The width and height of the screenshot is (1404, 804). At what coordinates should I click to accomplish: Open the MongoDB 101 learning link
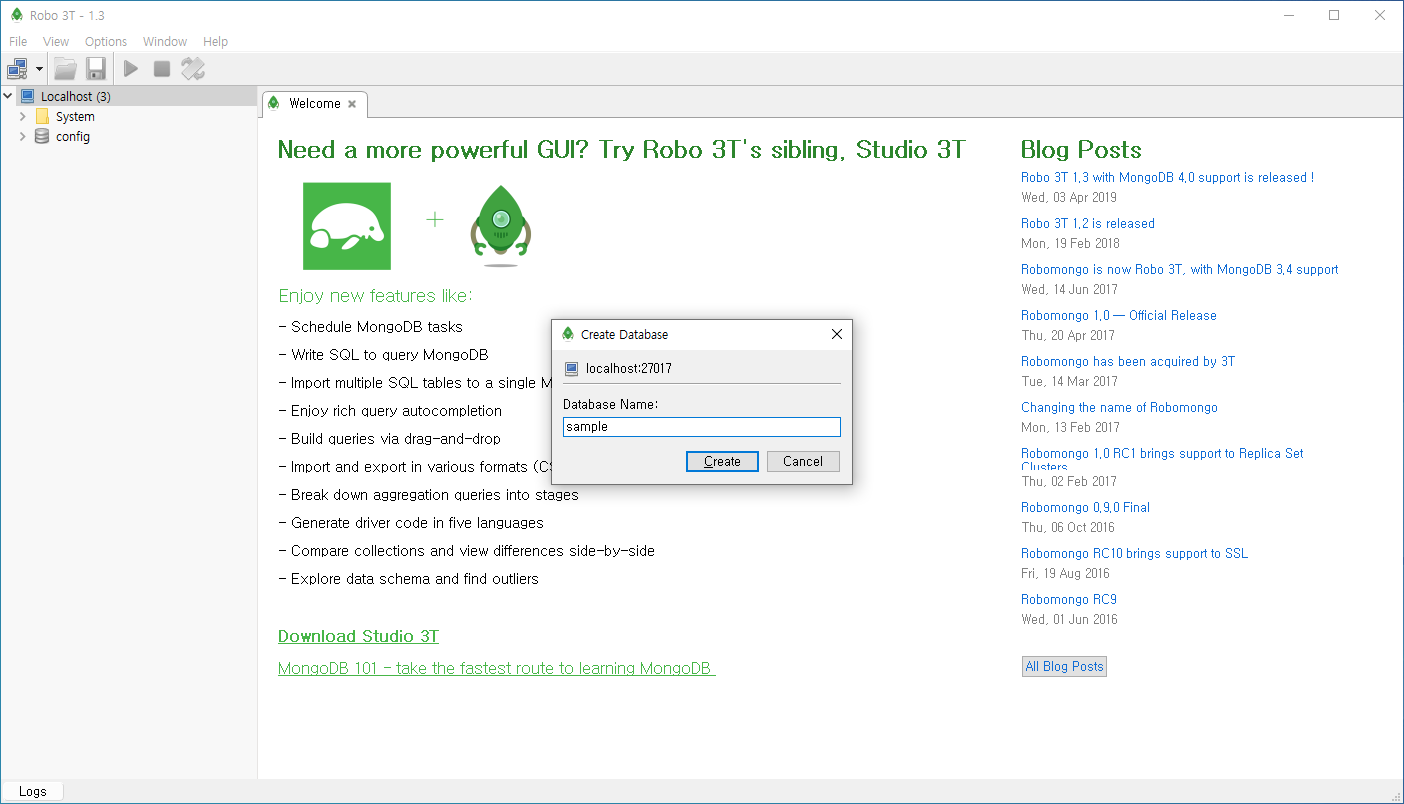[x=496, y=668]
